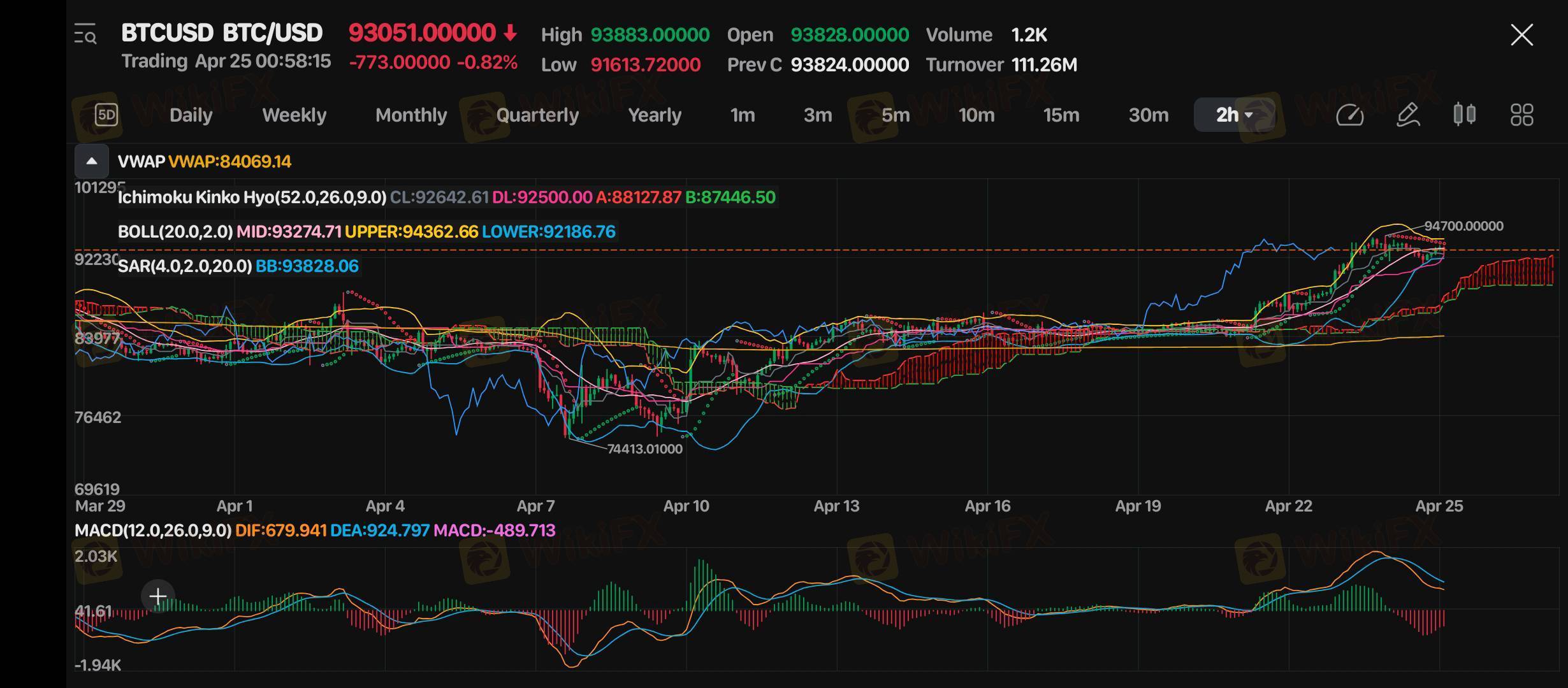Image resolution: width=1568 pixels, height=688 pixels.
Task: Select the Monthly timeframe
Action: click(x=411, y=115)
